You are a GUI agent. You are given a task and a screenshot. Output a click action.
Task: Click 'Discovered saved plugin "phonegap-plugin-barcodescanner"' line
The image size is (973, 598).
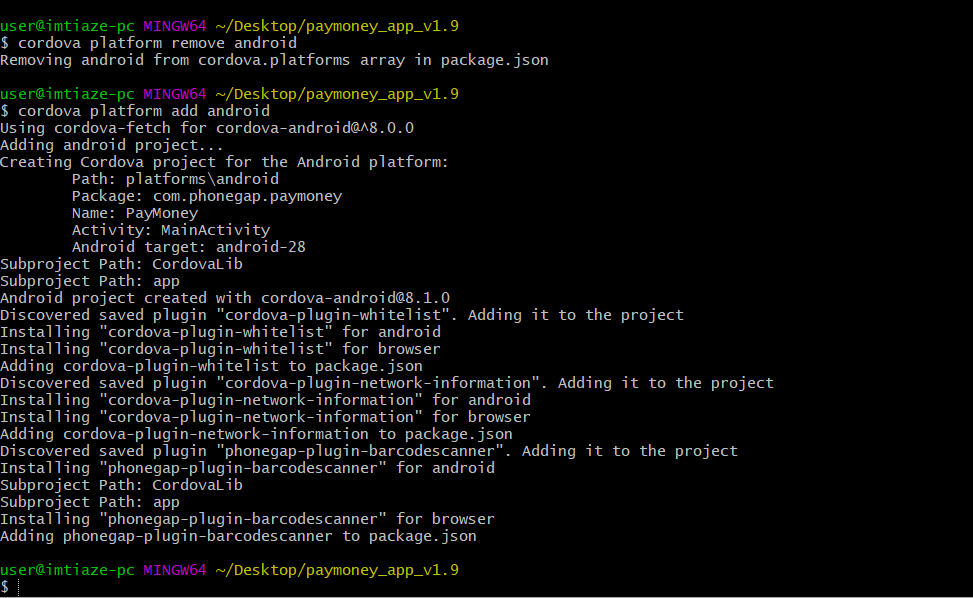coord(369,451)
